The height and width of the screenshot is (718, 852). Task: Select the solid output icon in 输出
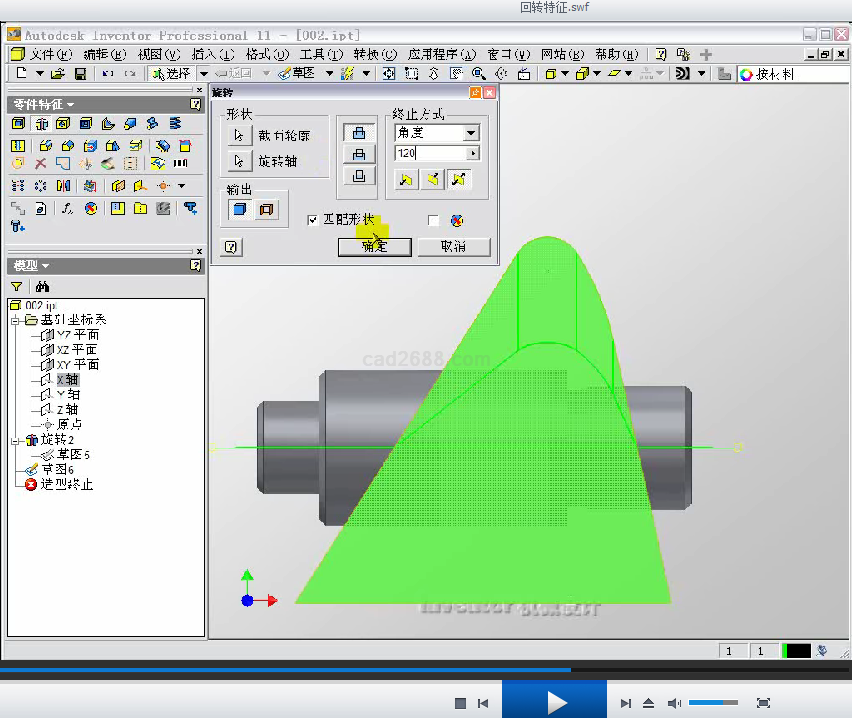click(x=240, y=209)
